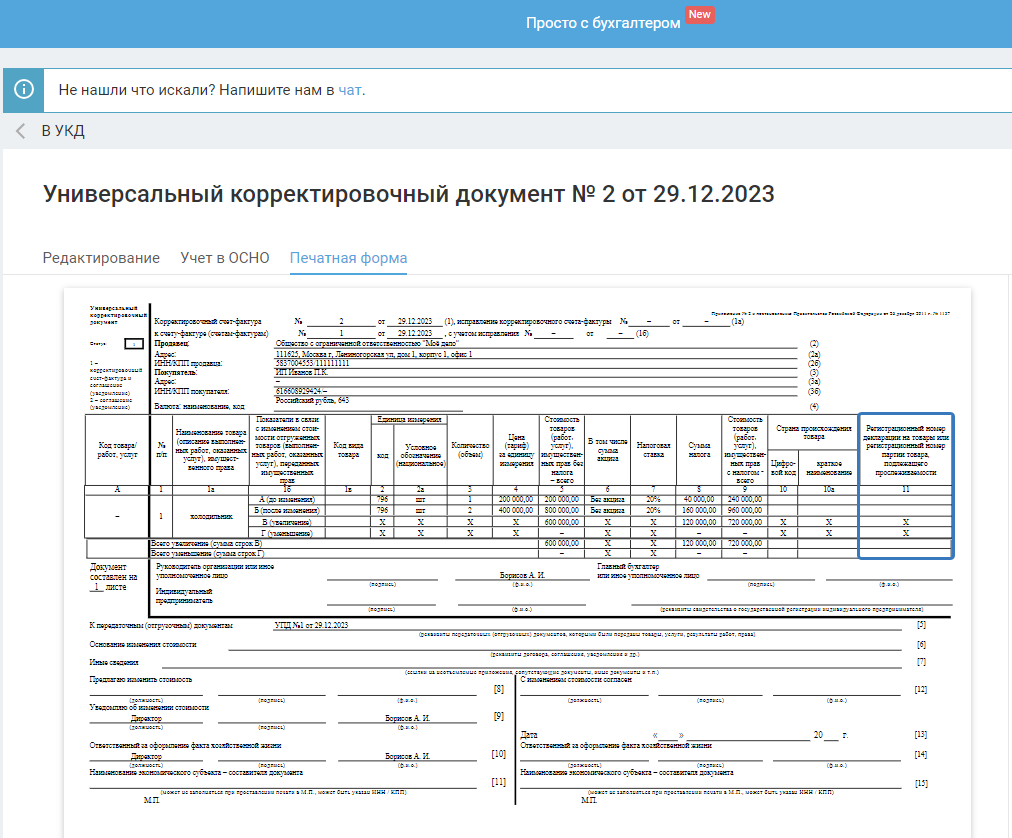Image resolution: width=1012 pixels, height=838 pixels.
Task: Go back using the left chevron arrow
Action: pyautogui.click(x=21, y=131)
